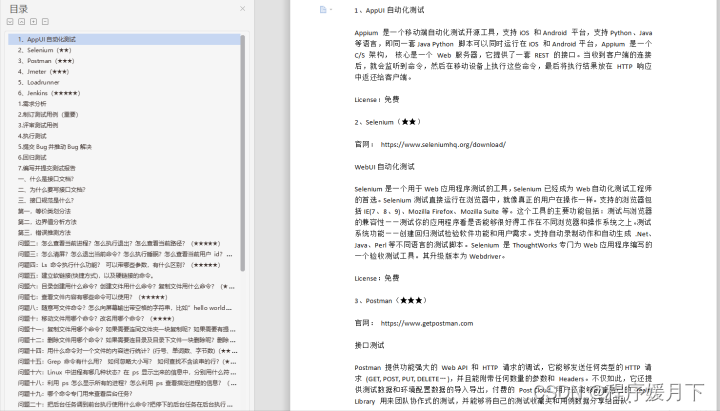Screen dimensions: 720x411
Task: Click the '2、Selenium(★★)' heading in document
Action: click(388, 122)
